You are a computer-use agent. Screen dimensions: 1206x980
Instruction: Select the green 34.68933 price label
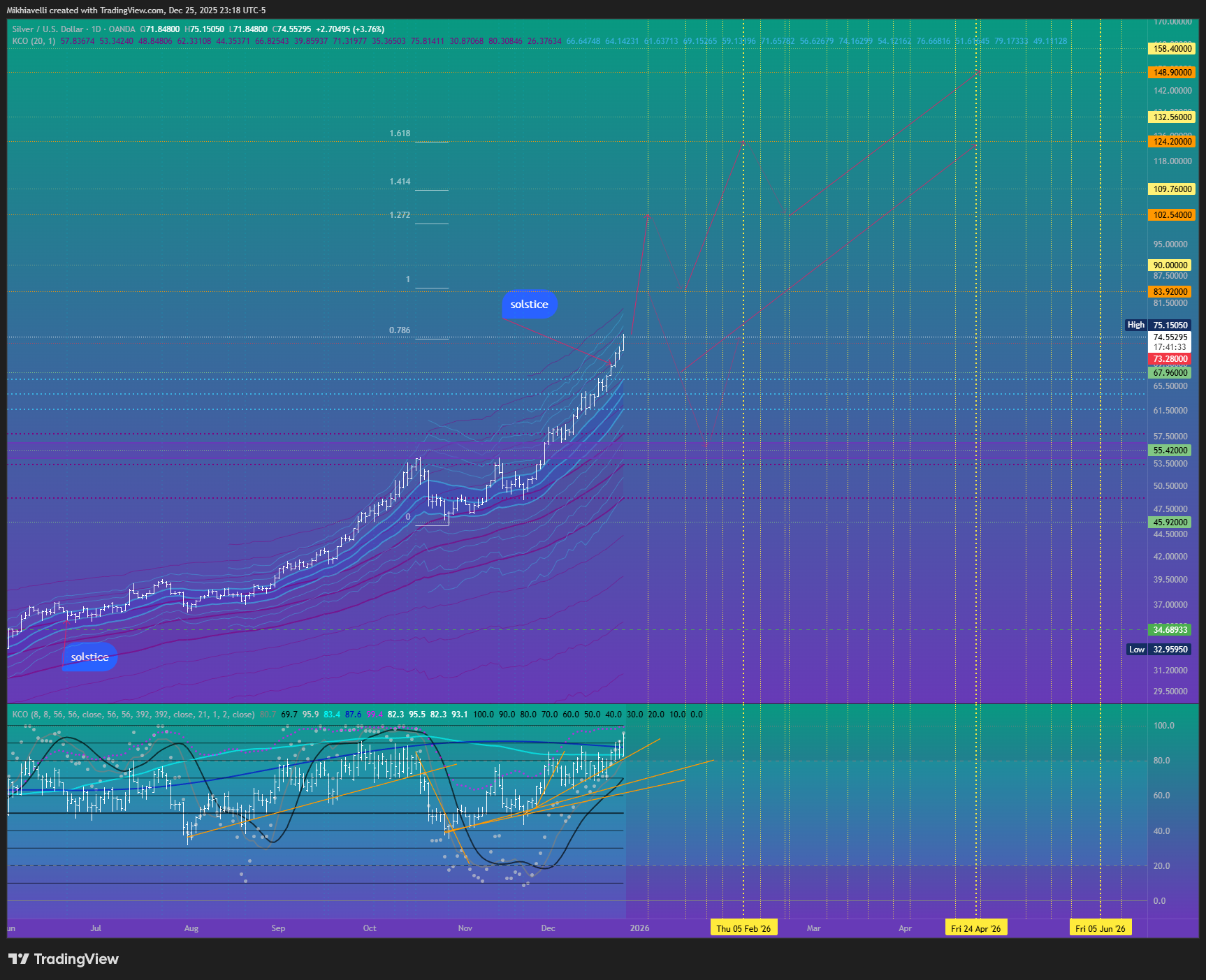1170,630
